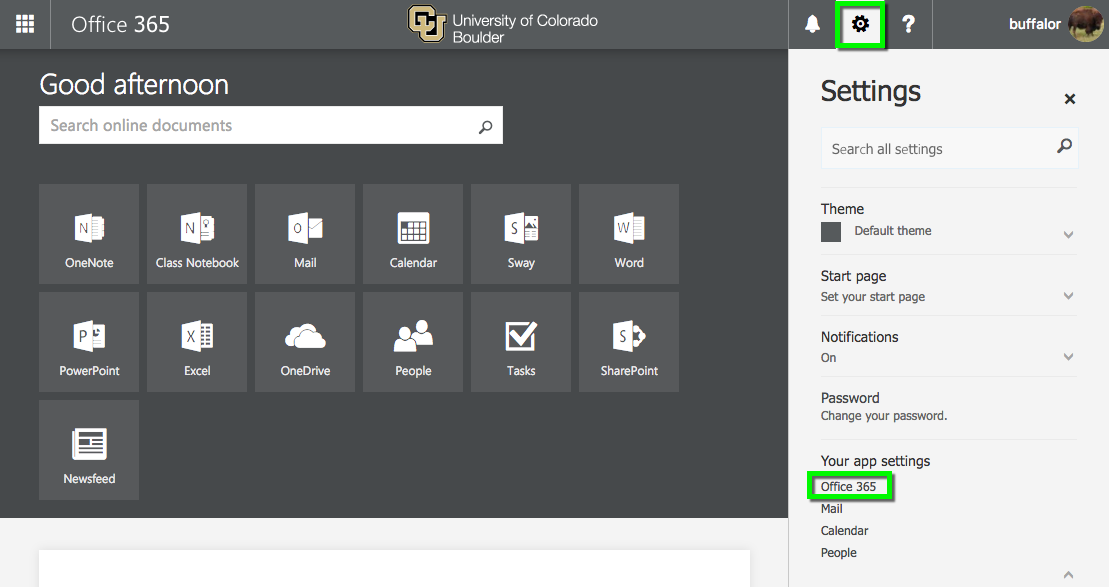Viewport: 1109px width, 587px height.
Task: Click the search icon in online documents box
Action: pos(485,127)
